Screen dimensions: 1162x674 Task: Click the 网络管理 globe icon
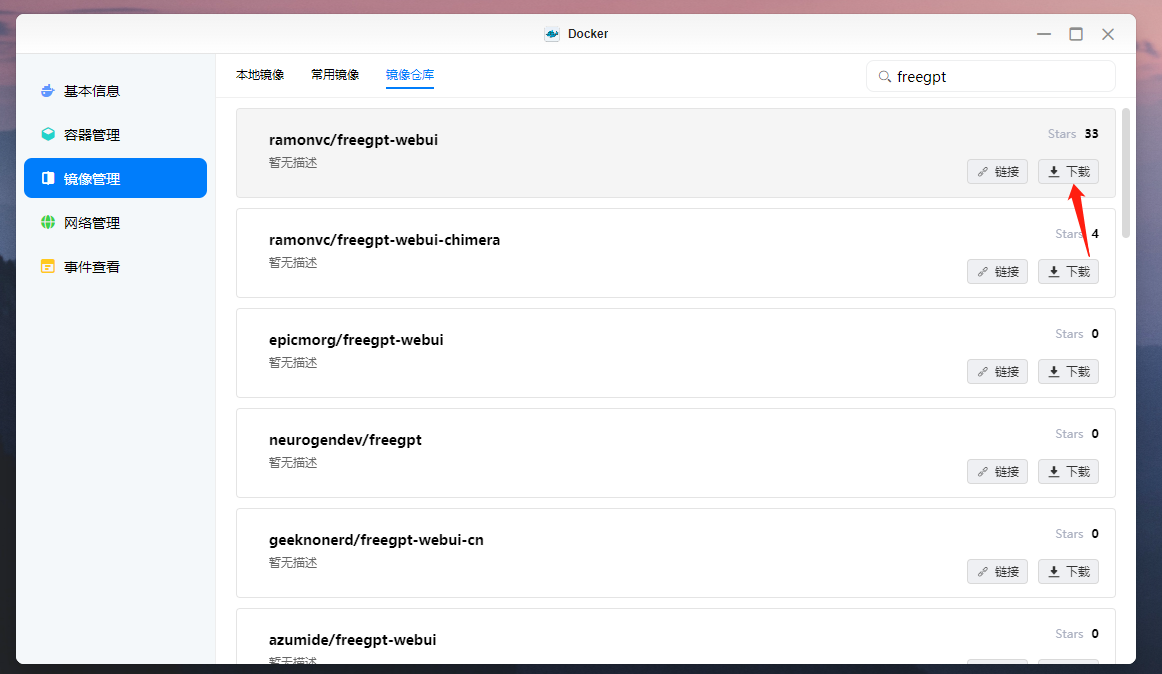pos(47,223)
